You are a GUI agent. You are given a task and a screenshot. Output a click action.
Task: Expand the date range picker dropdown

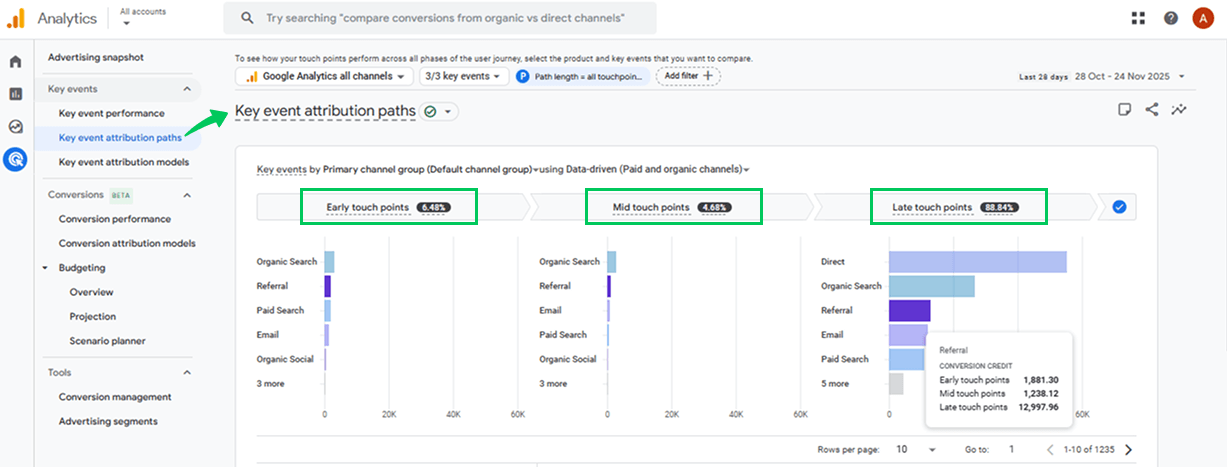pyautogui.click(x=1181, y=77)
